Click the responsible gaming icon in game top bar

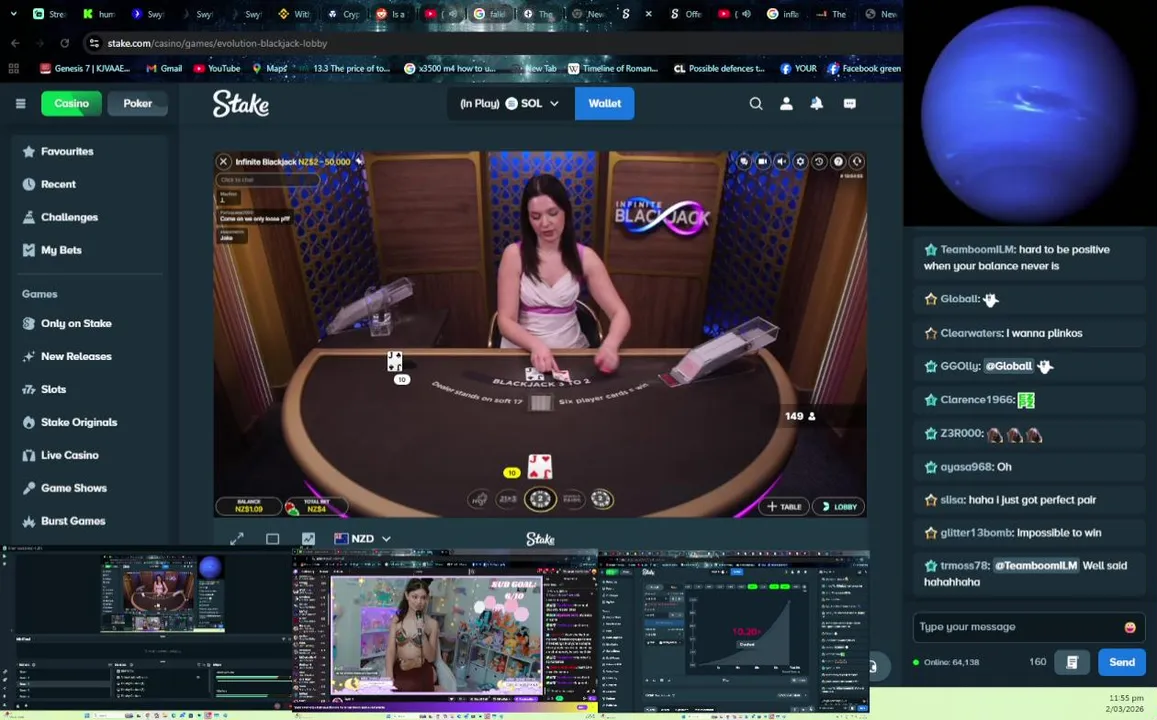857,162
